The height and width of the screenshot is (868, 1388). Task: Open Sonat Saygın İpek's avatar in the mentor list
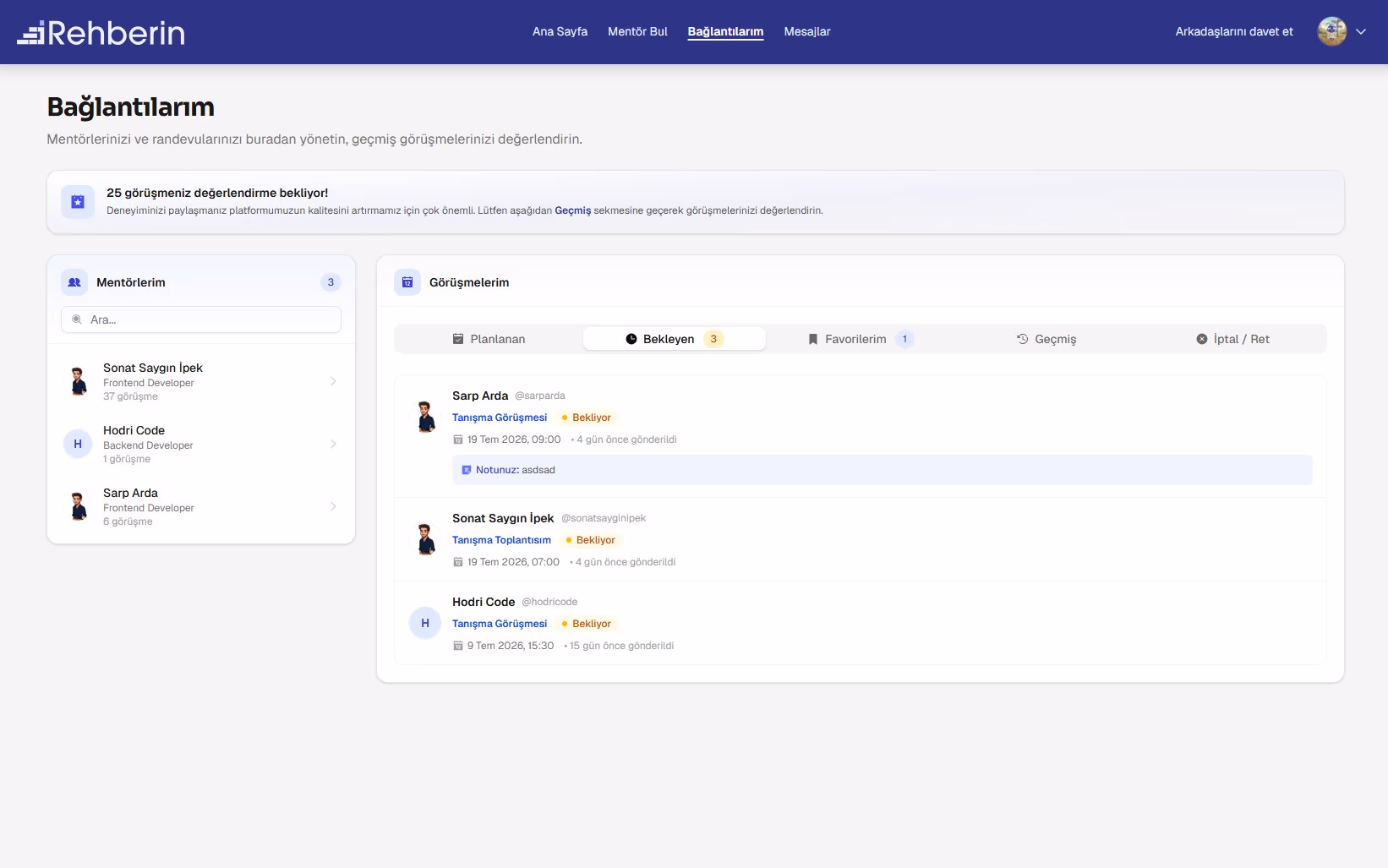79,381
